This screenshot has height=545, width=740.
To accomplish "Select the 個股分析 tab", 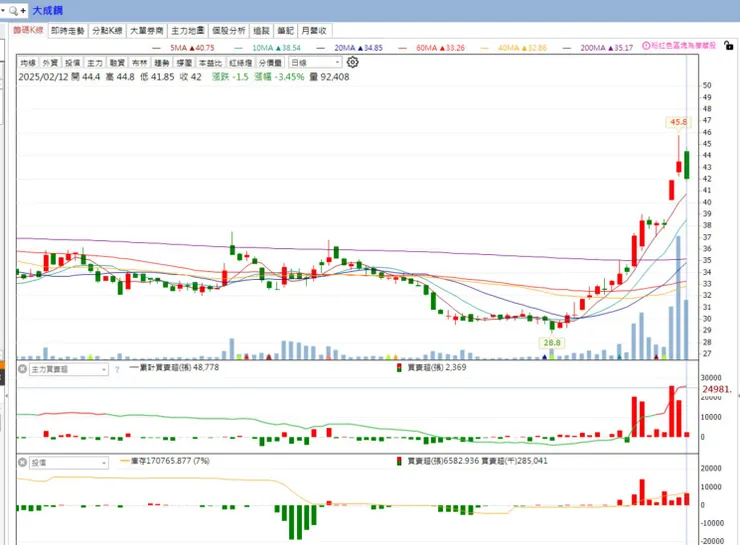I will pyautogui.click(x=228, y=31).
